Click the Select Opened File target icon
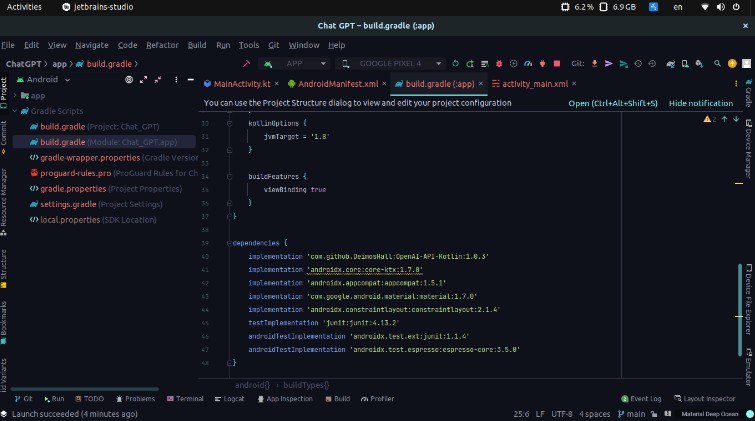The height and width of the screenshot is (421, 755). 129,79
